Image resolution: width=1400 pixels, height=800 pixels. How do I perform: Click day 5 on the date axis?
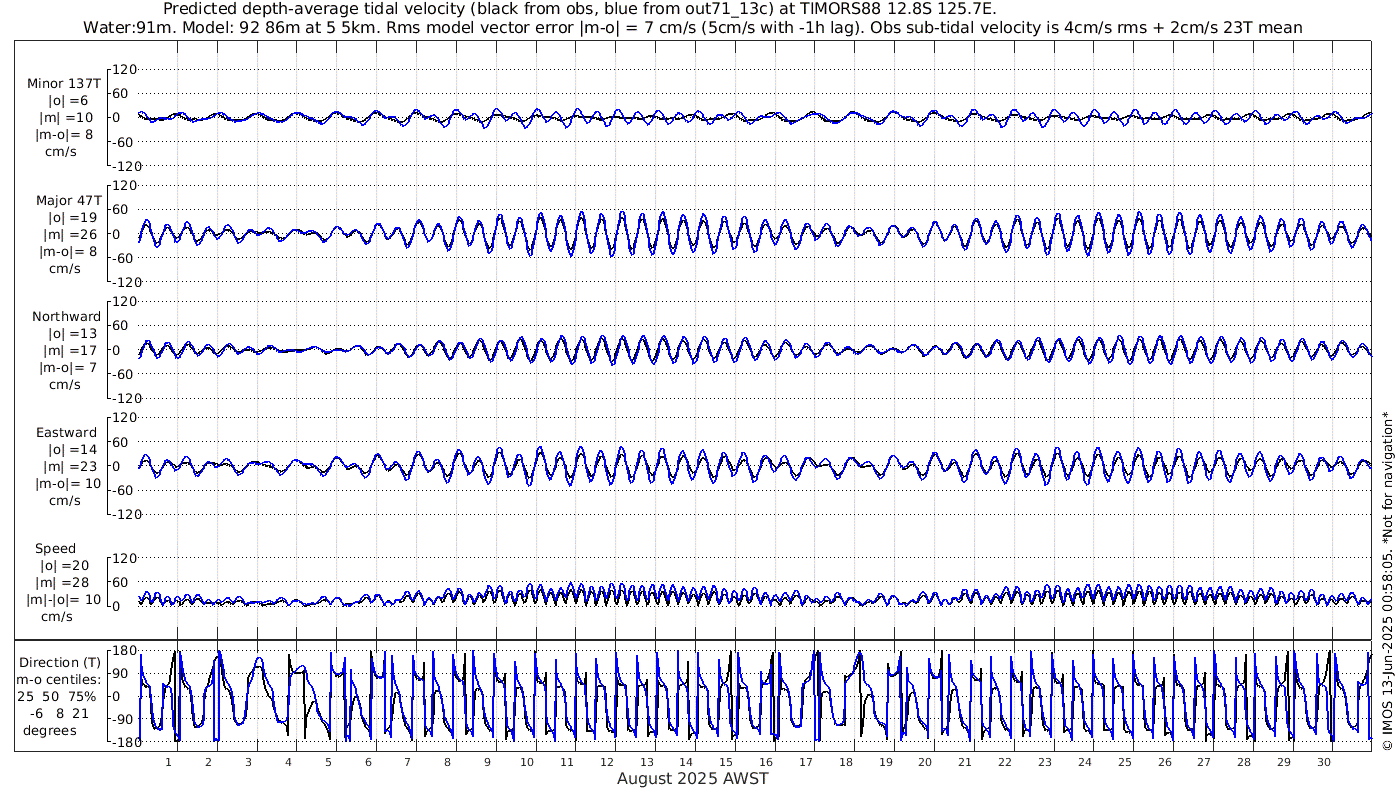[x=328, y=762]
